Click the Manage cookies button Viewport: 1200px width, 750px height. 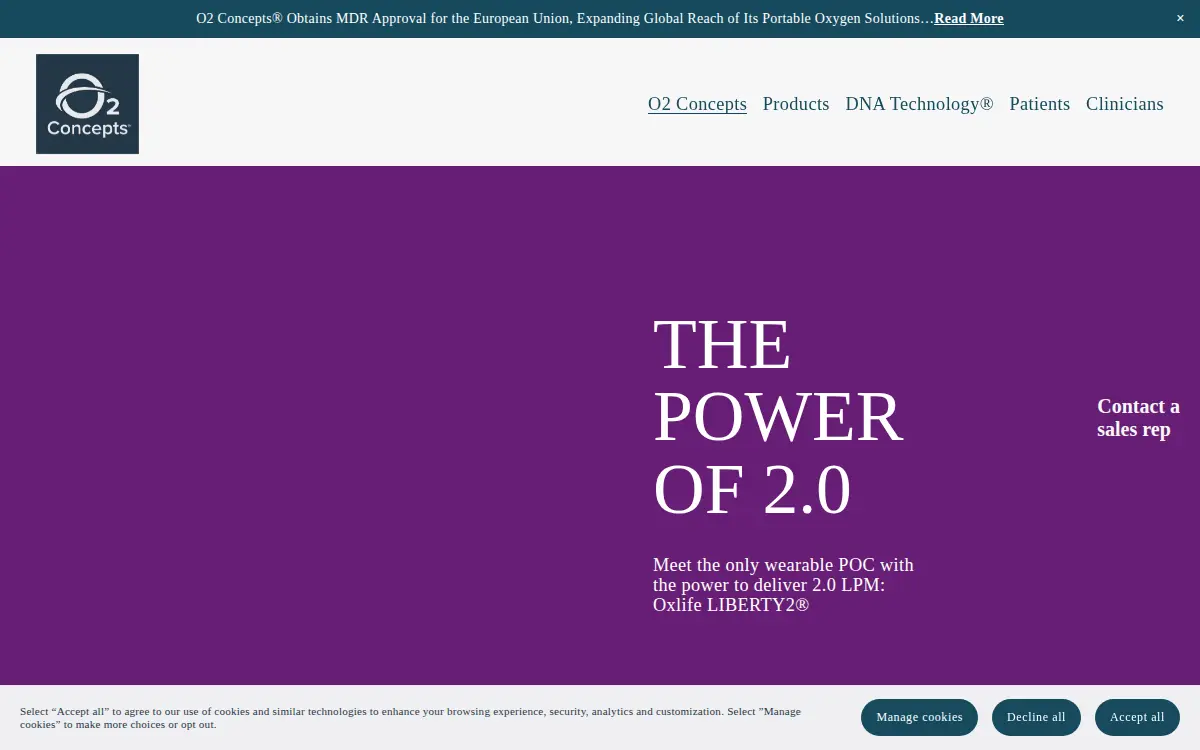[919, 717]
